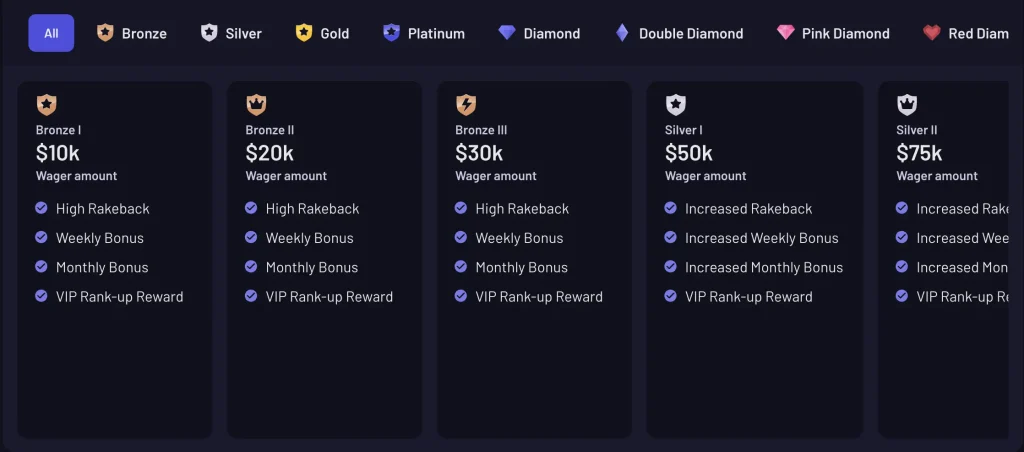Image resolution: width=1024 pixels, height=452 pixels.
Task: Select the All filter tab
Action: 51,33
